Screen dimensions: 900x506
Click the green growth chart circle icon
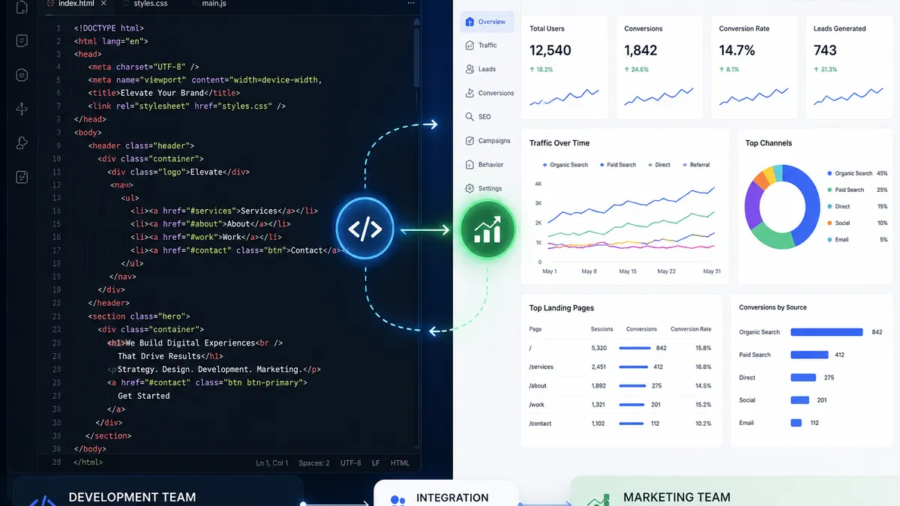click(487, 229)
